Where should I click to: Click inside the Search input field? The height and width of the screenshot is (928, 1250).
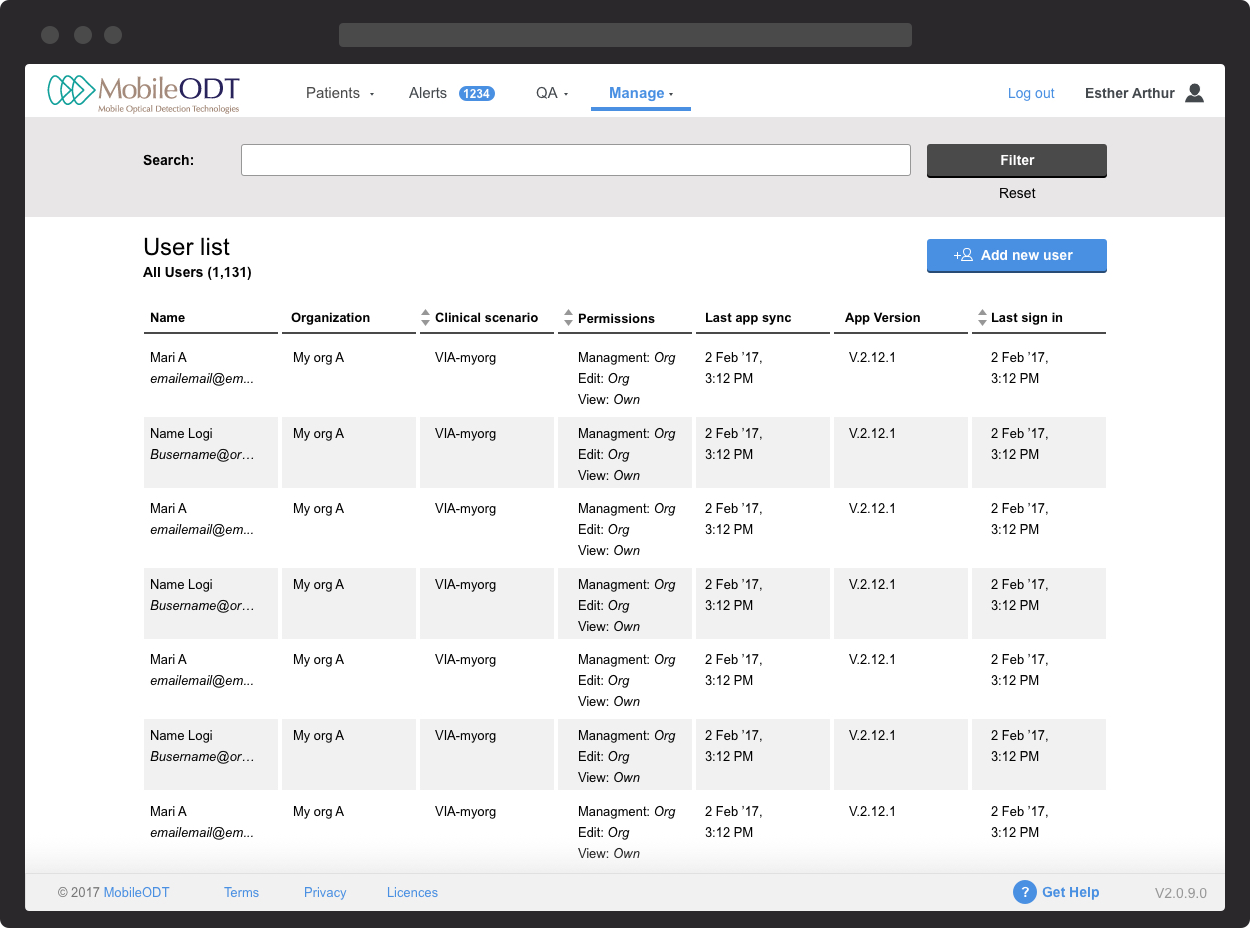tap(575, 159)
